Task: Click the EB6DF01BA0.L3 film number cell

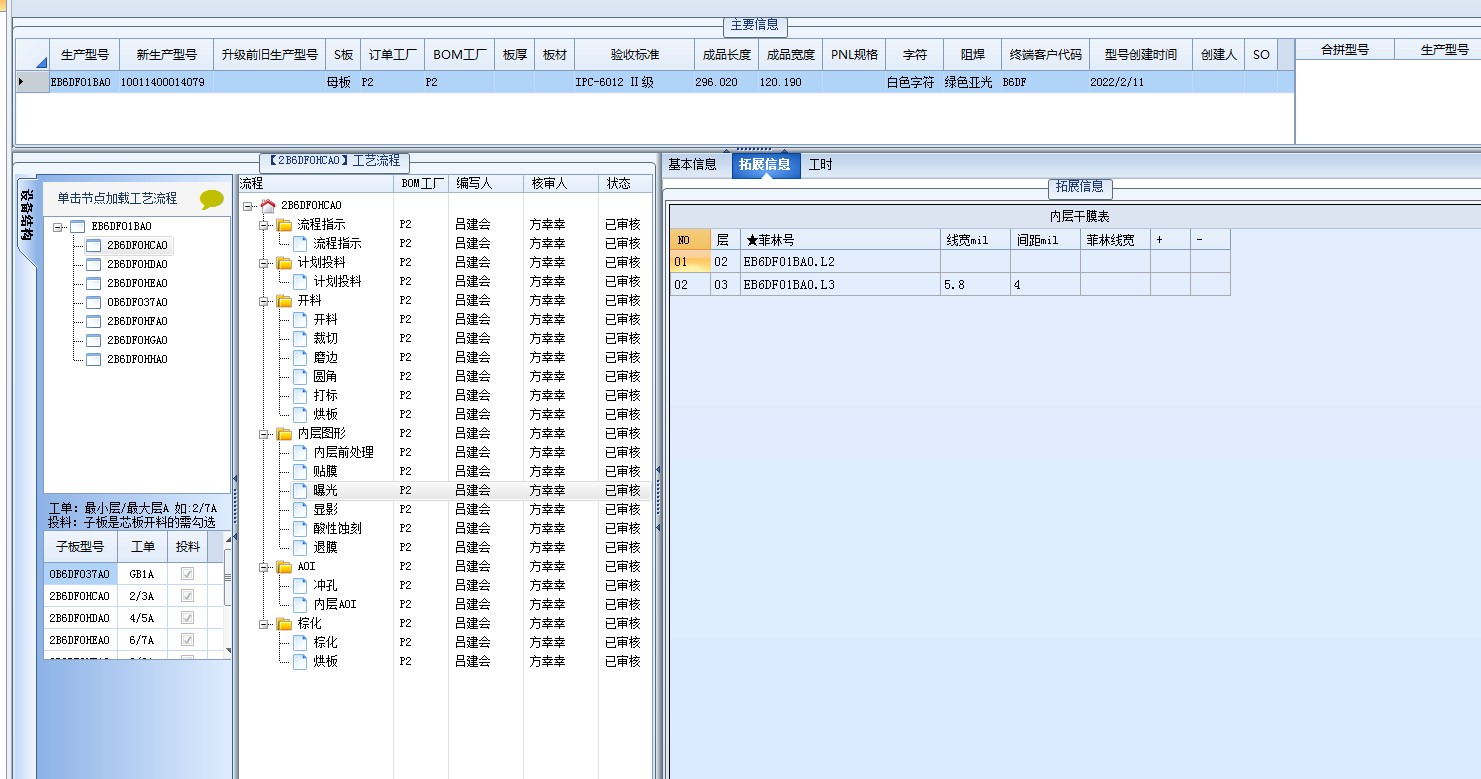Action: point(840,285)
